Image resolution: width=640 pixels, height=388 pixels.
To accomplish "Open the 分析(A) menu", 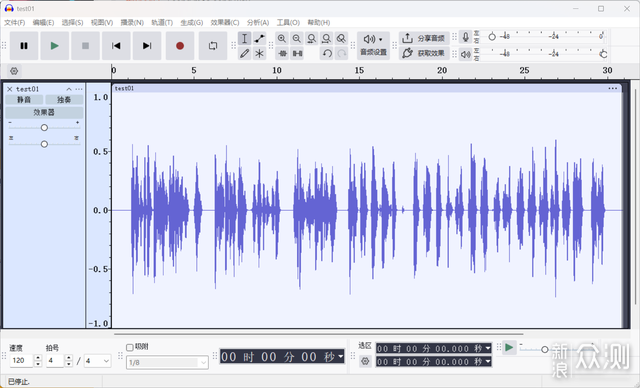I will point(258,22).
